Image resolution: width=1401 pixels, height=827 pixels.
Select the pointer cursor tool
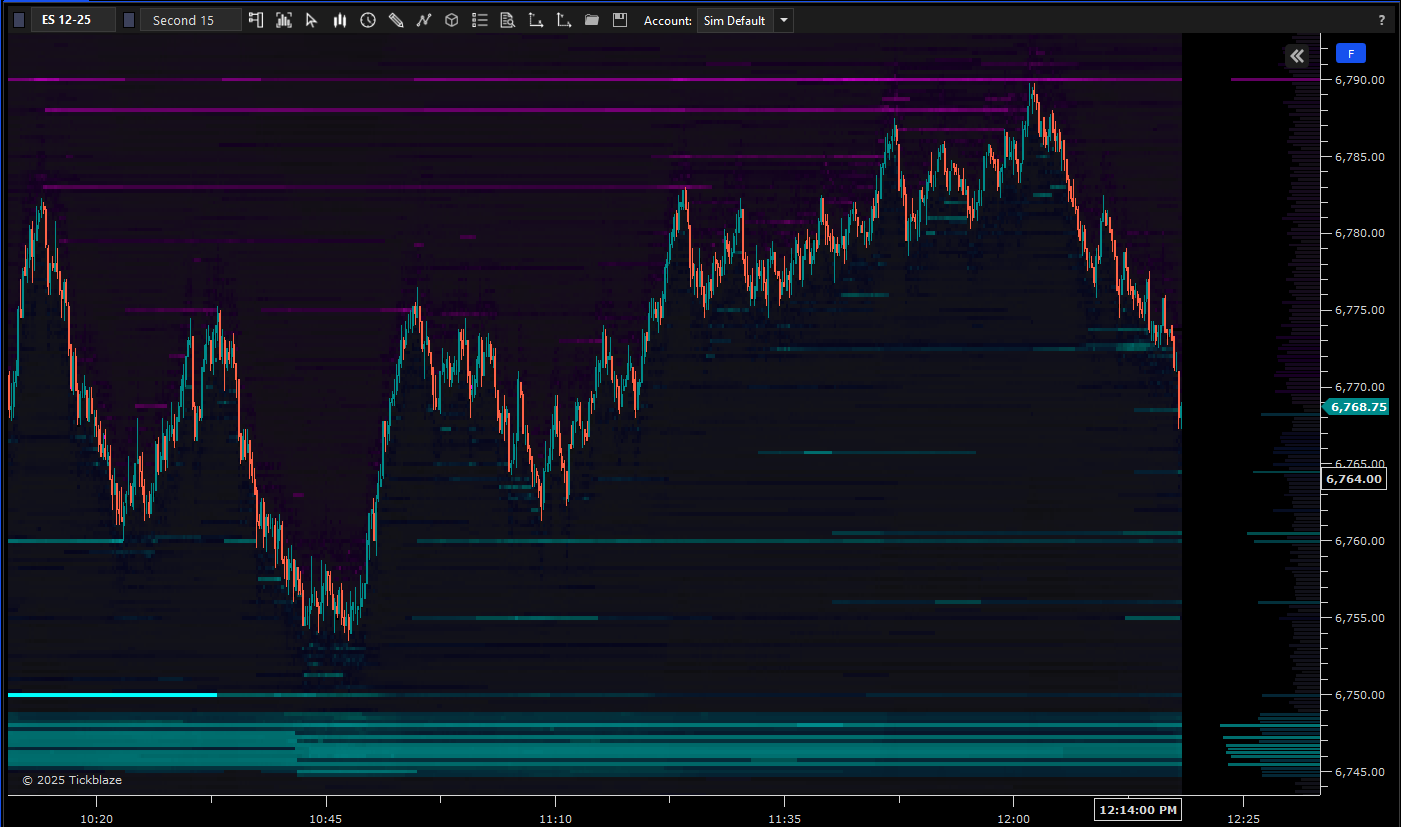312,20
